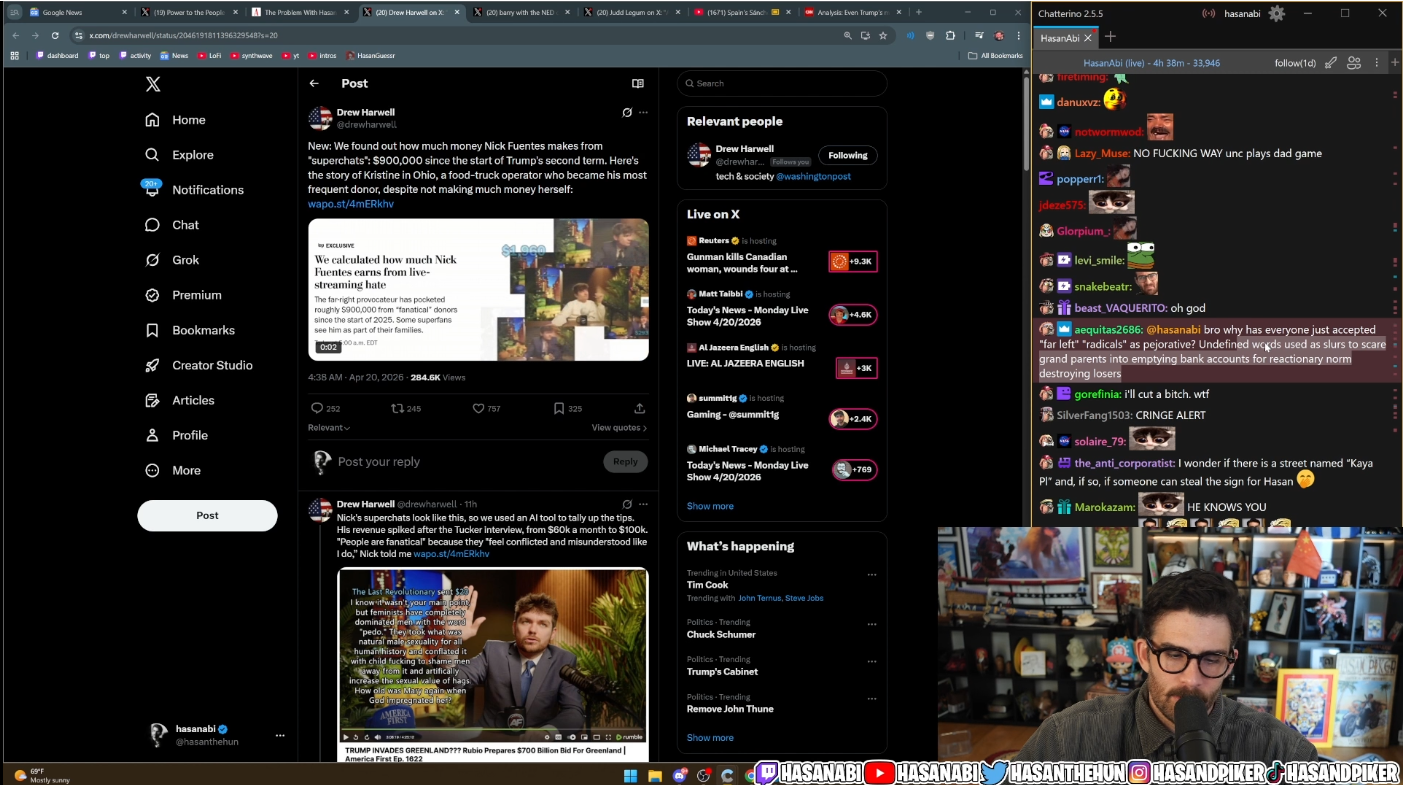Viewport: 1403px width, 785px height.
Task: Switch to Power to the People tab
Action: (x=187, y=12)
